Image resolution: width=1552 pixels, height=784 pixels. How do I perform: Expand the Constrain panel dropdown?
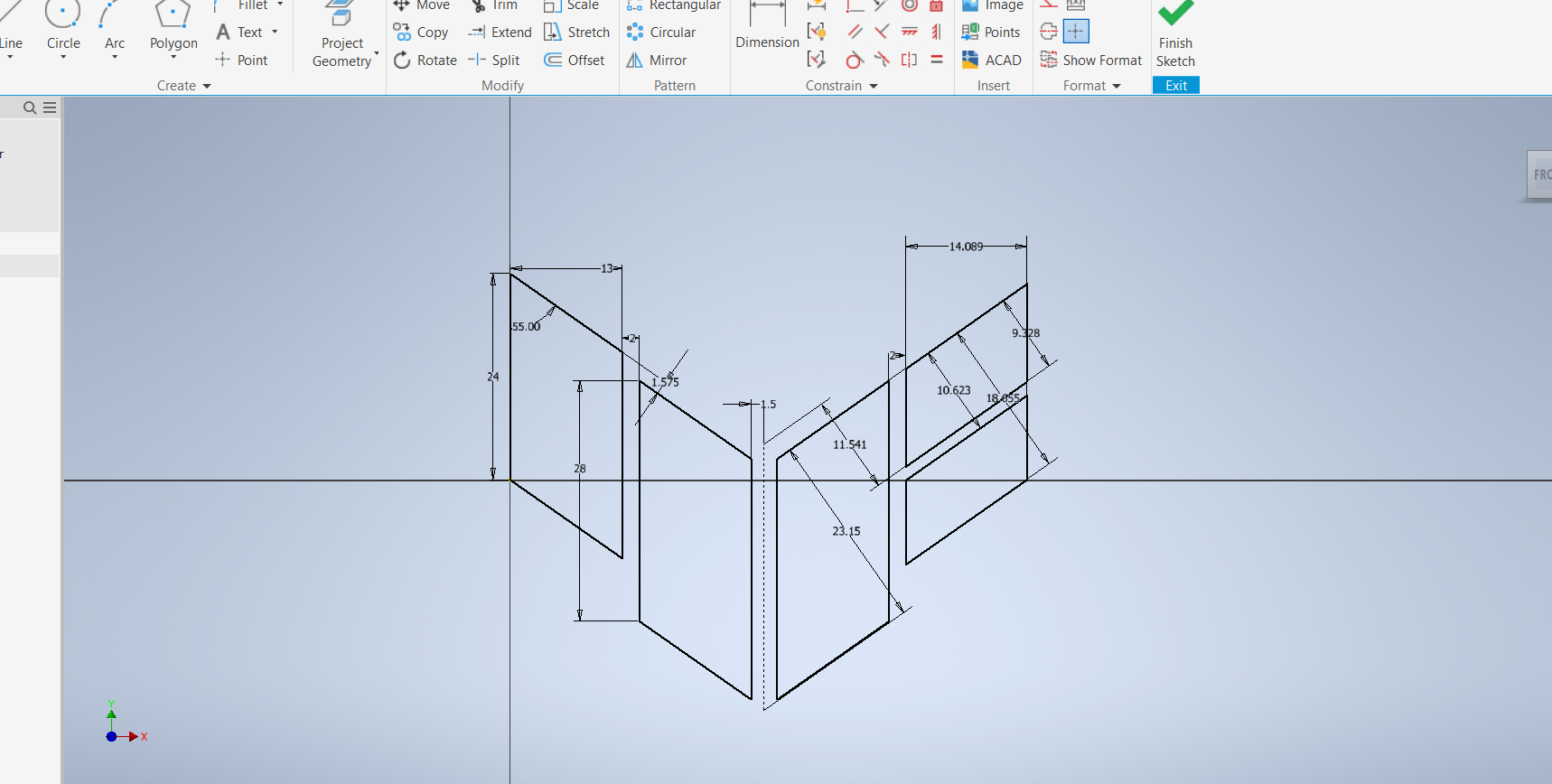tap(874, 86)
